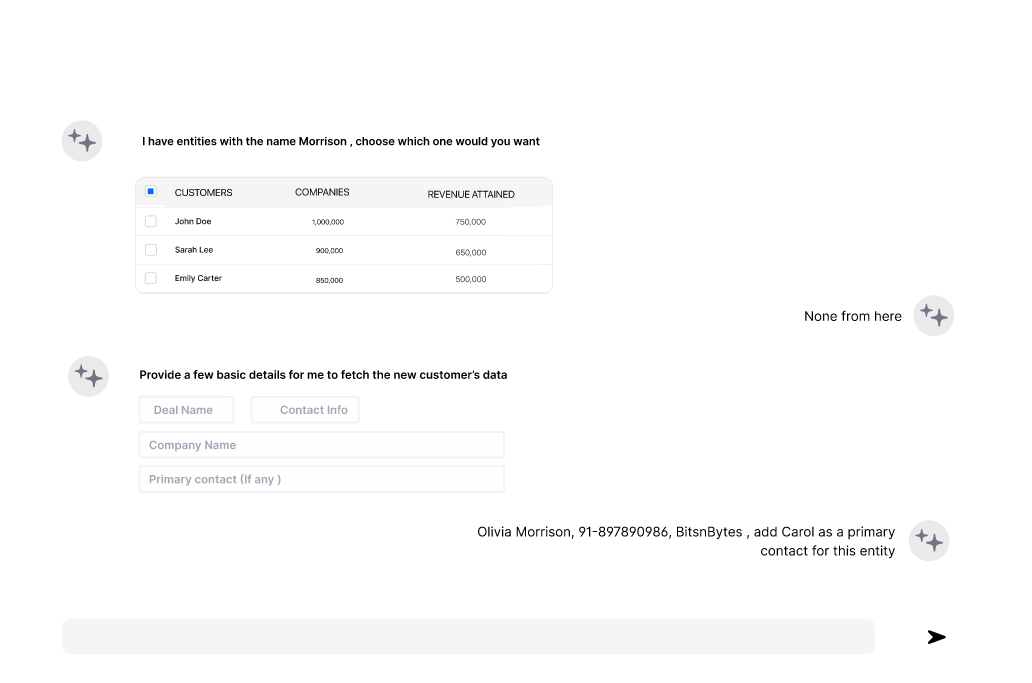Click 'Provide a few basic details' message text
1032x683 pixels.
pos(323,375)
